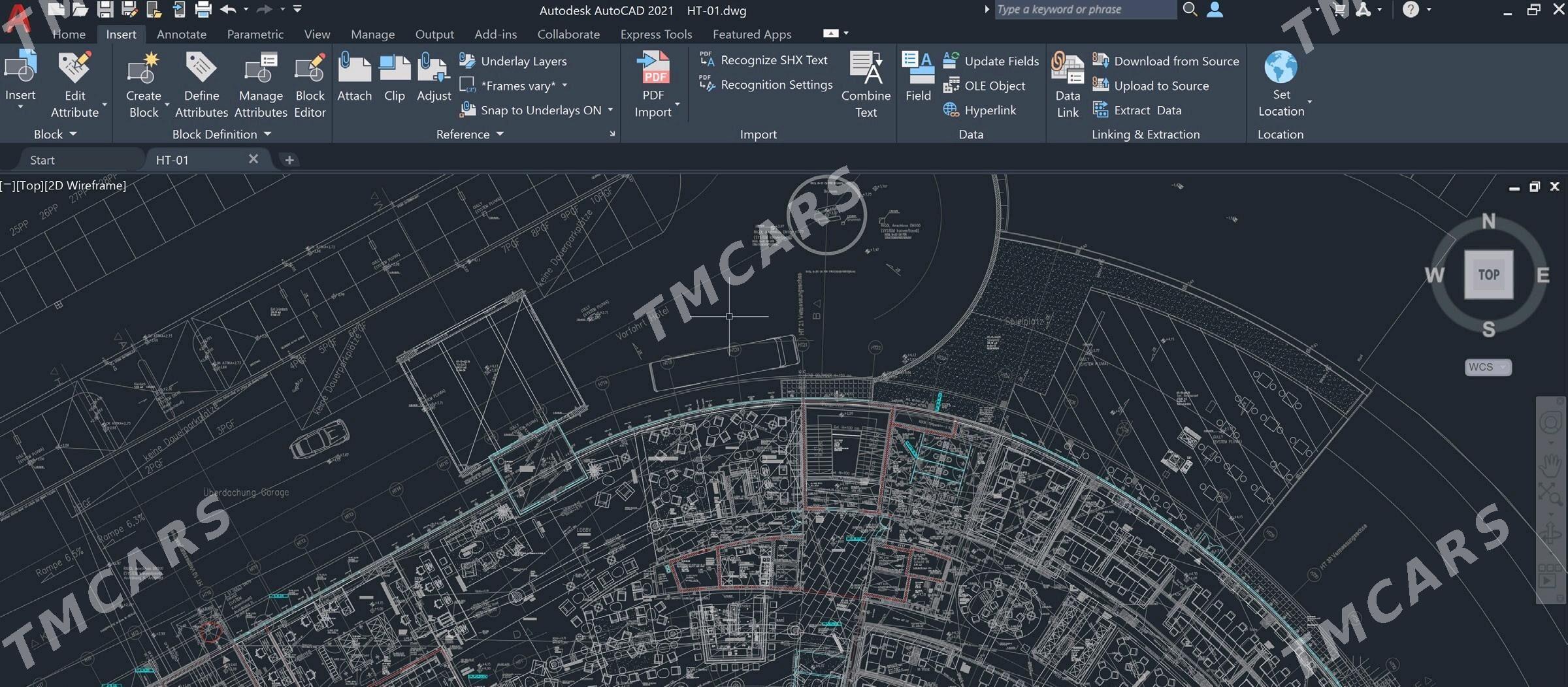The height and width of the screenshot is (687, 1568).
Task: Open the Collaborate tab
Action: coord(568,34)
